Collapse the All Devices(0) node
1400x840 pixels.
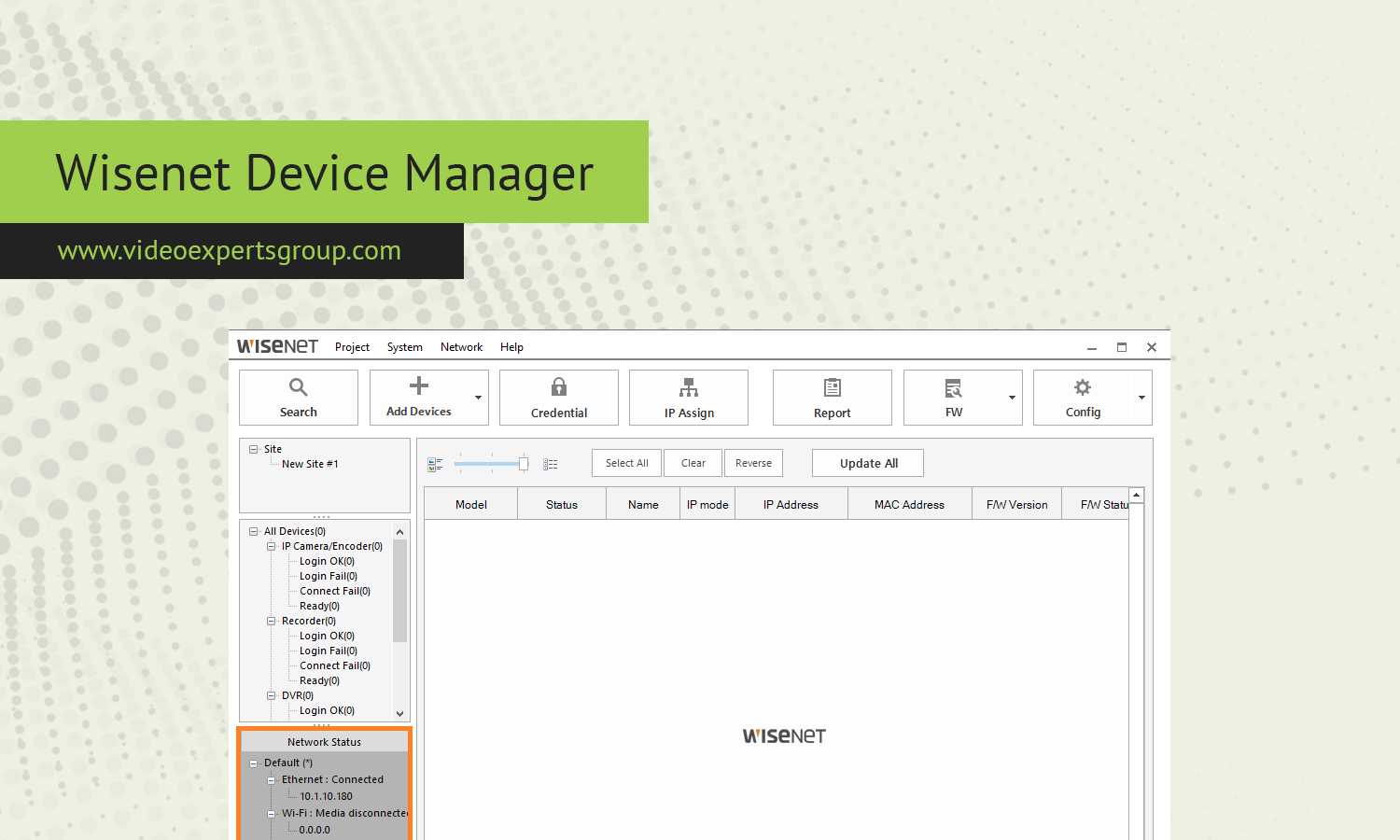(x=253, y=531)
